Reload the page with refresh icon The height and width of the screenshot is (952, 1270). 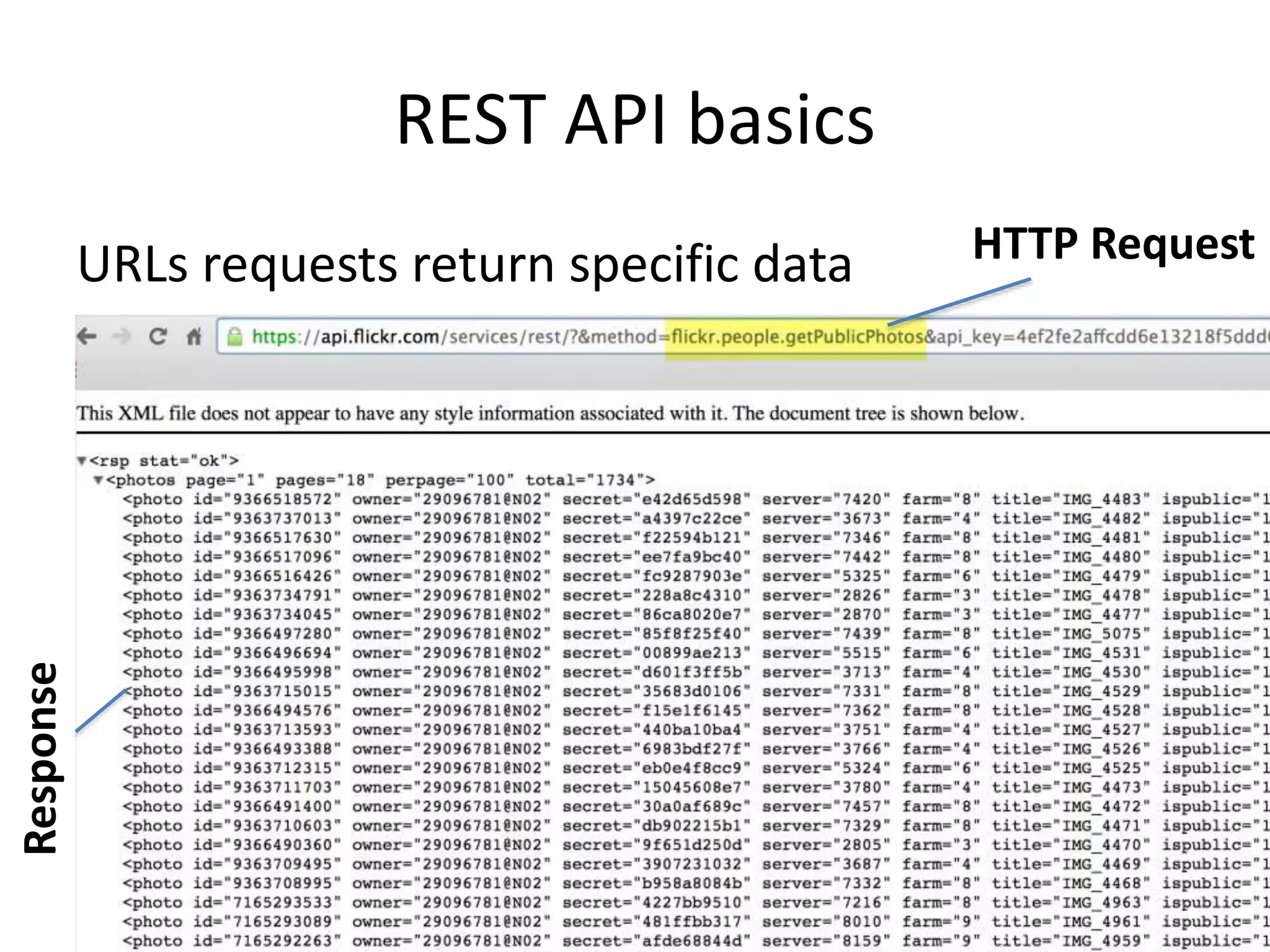coord(158,337)
